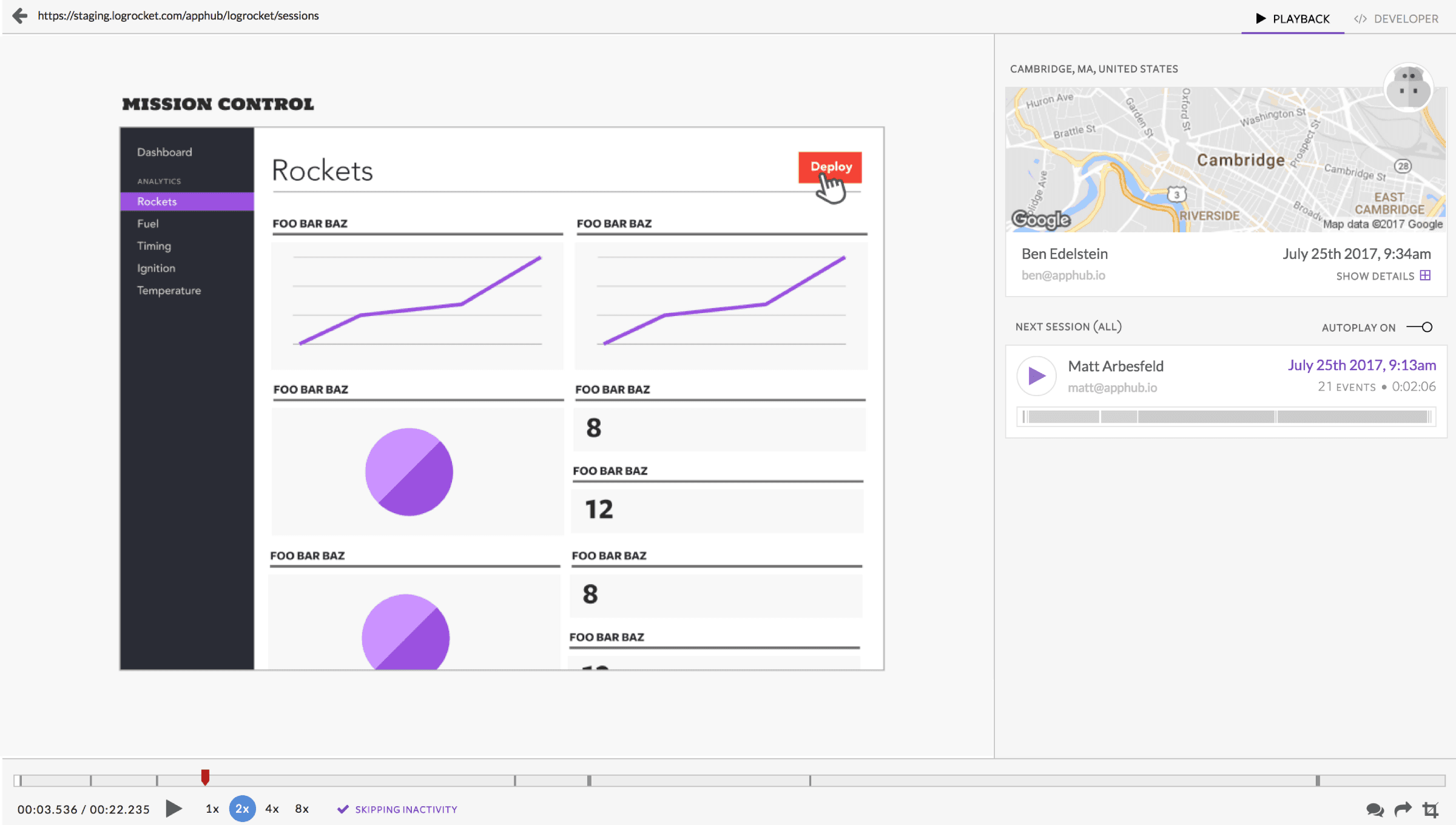The height and width of the screenshot is (825, 1456).
Task: Click the user avatar above the map
Action: [1409, 89]
